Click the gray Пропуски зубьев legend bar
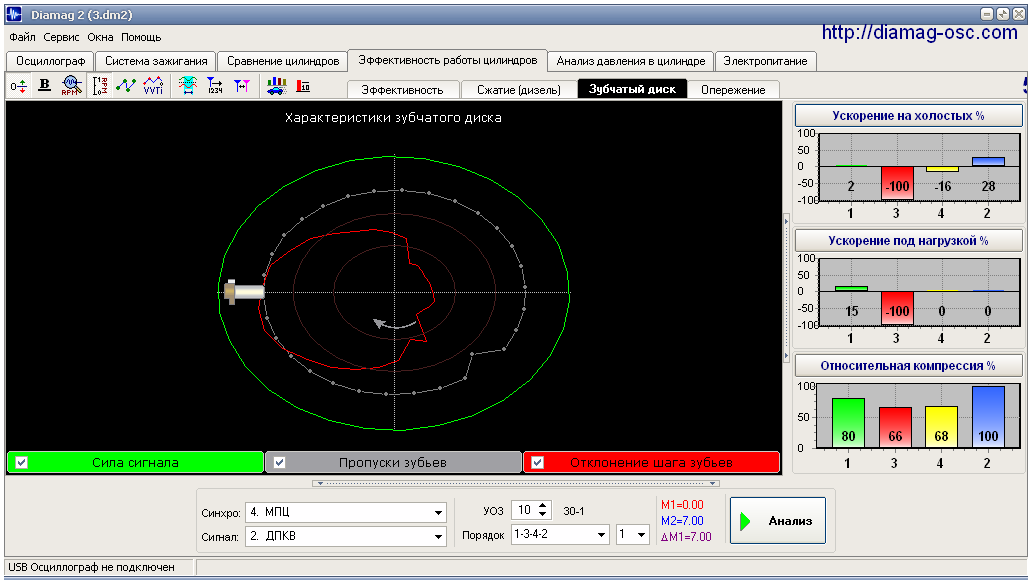The height and width of the screenshot is (580, 1032). [393, 462]
